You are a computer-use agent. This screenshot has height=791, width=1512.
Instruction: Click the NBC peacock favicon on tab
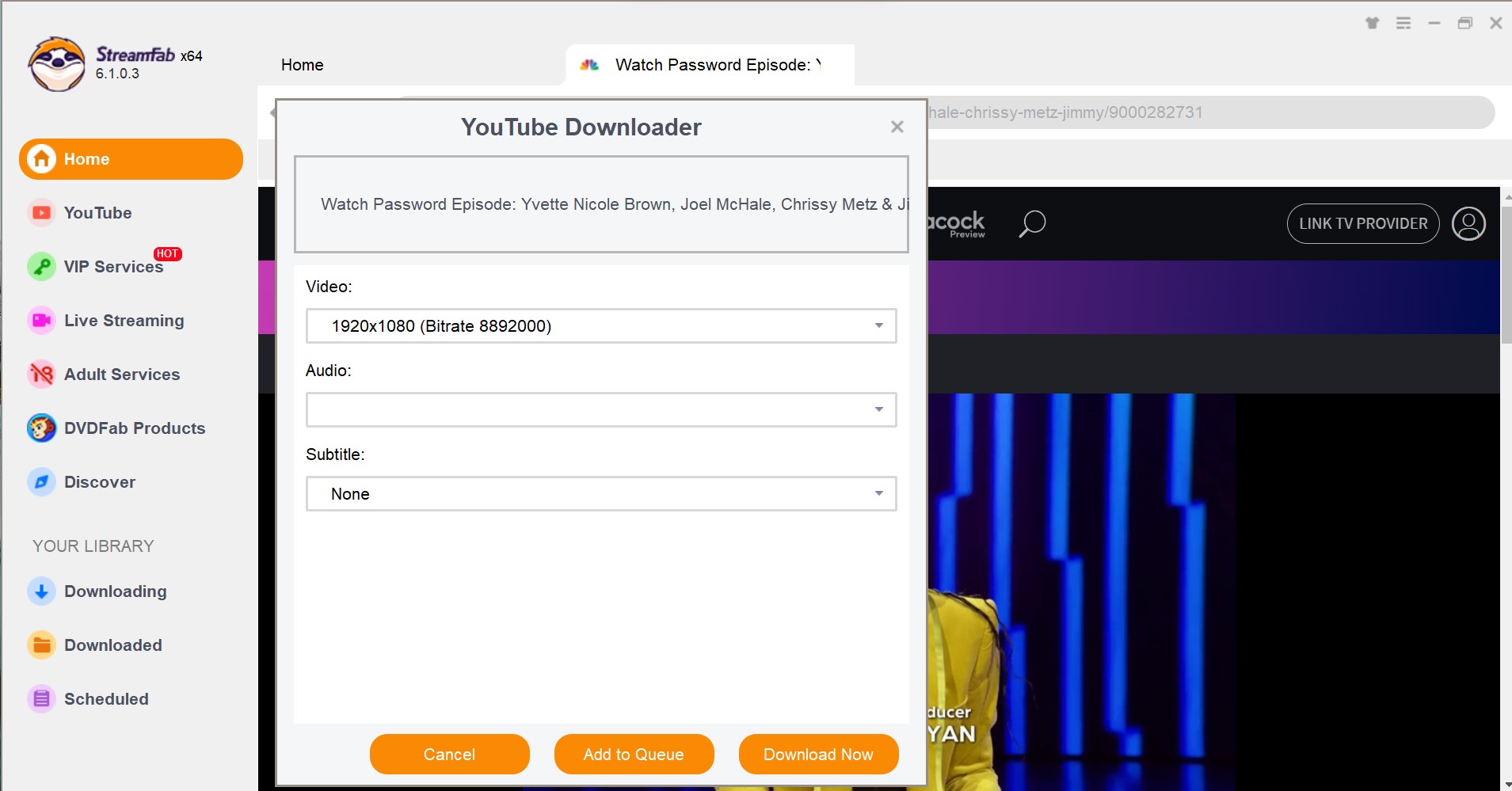589,65
